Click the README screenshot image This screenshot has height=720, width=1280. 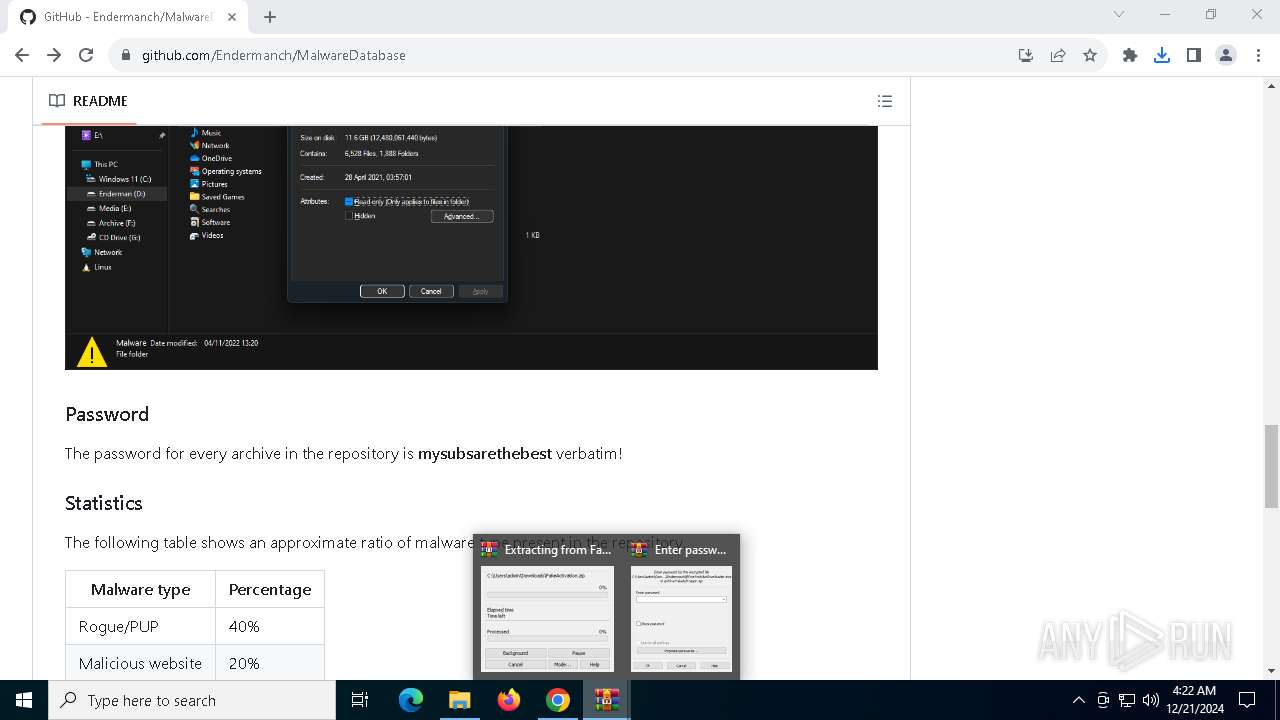pos(471,248)
